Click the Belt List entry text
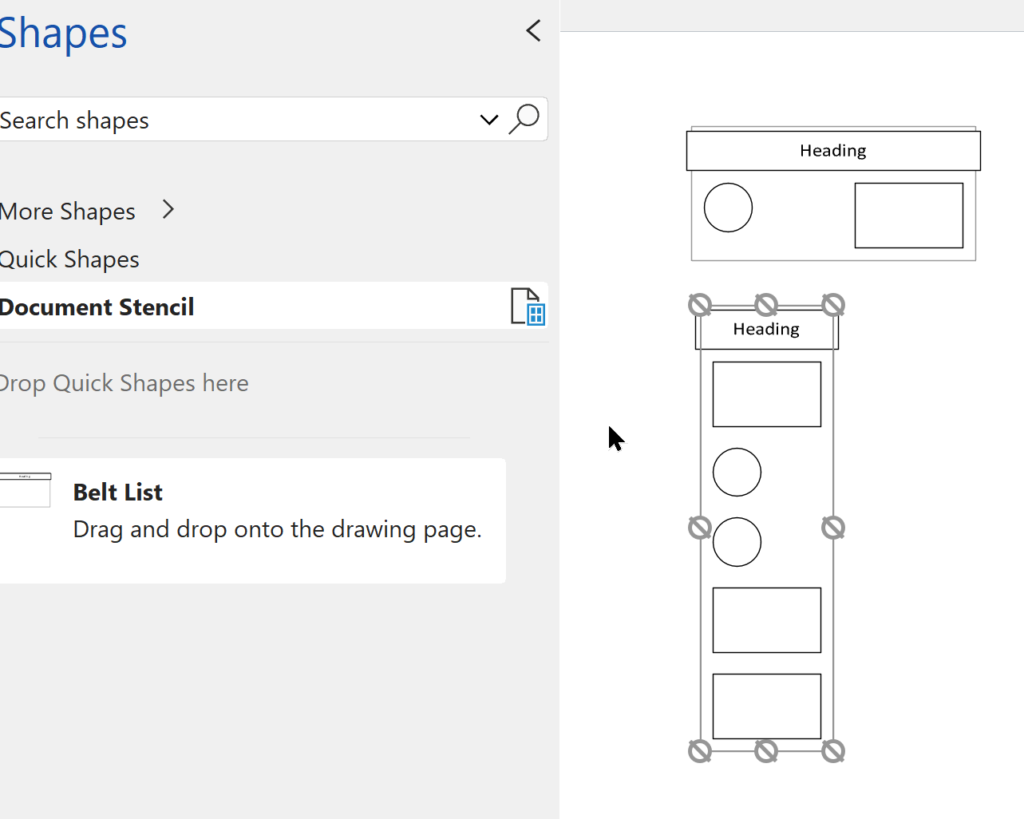Screen dimensions: 1024x819 click(x=117, y=492)
